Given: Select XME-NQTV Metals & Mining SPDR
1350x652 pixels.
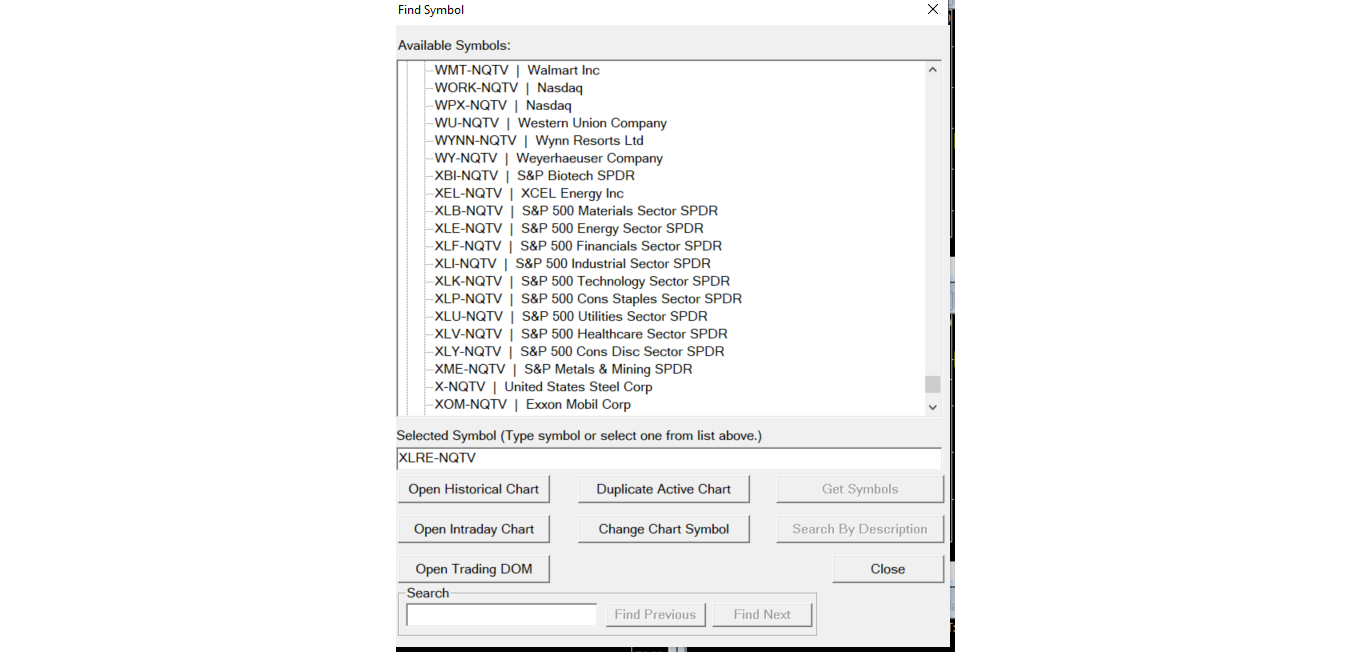Looking at the screenshot, I should [563, 369].
